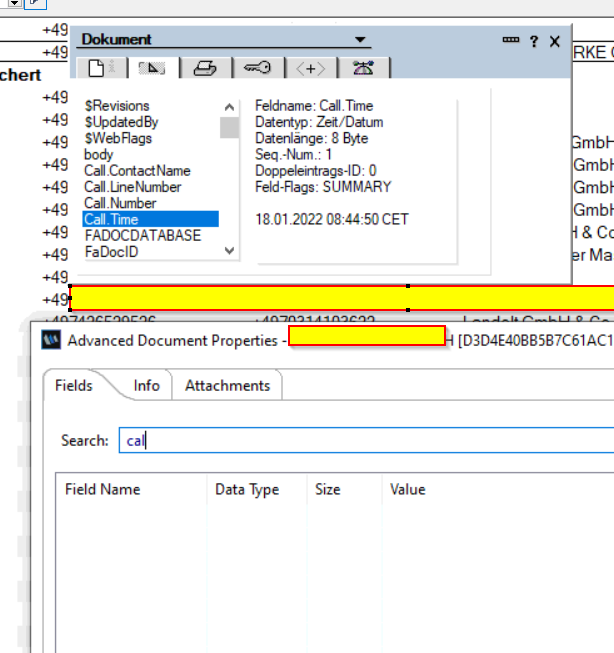Switch to the security key tab
The width and height of the screenshot is (614, 653).
click(x=258, y=68)
